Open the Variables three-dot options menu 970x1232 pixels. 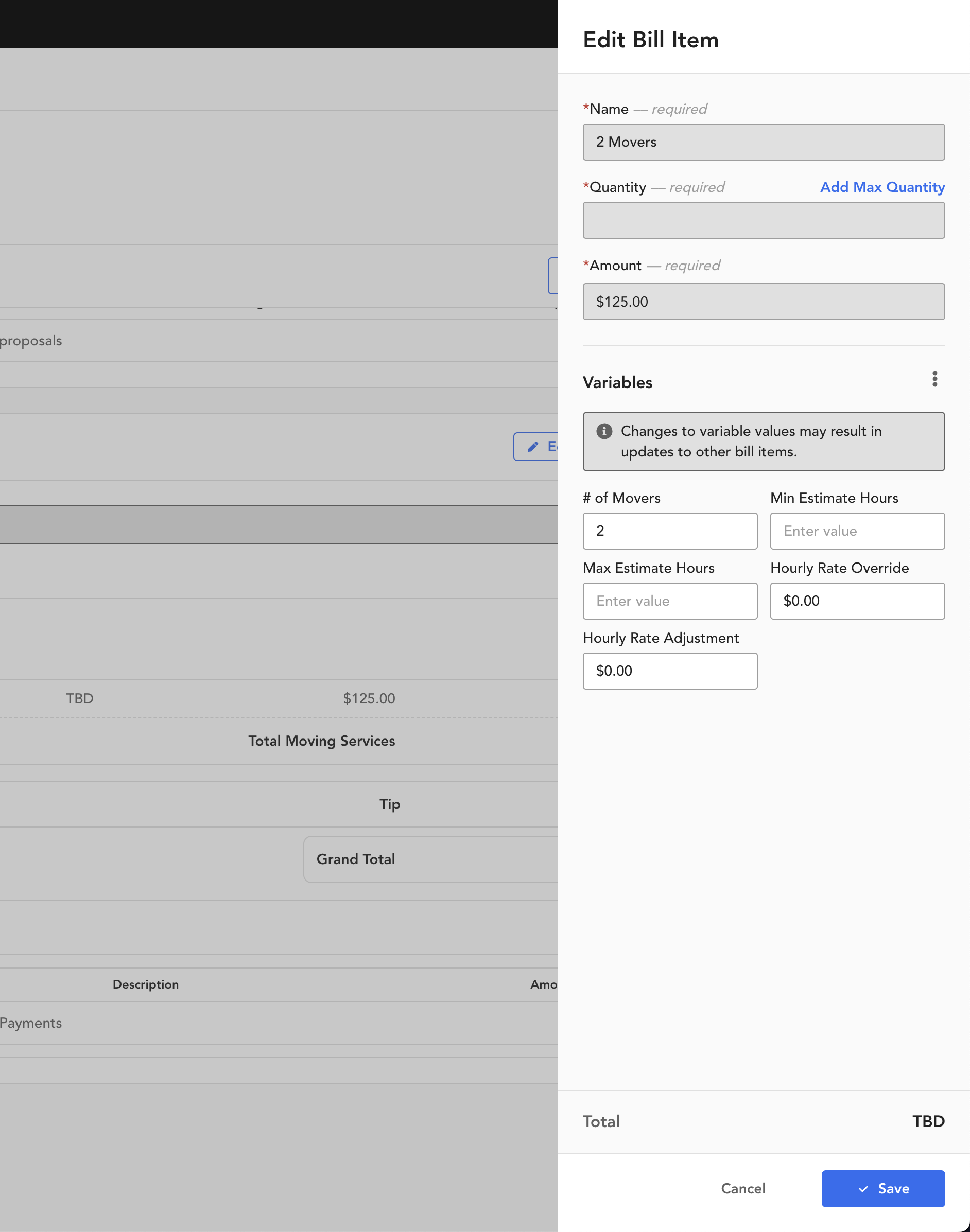(934, 379)
